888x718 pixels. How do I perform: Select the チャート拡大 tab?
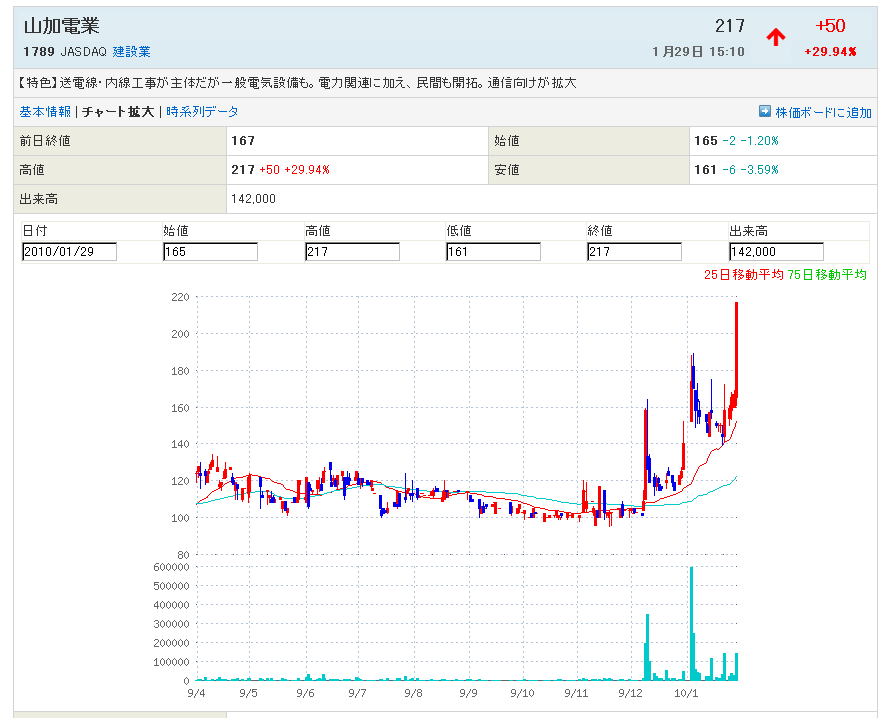(118, 112)
